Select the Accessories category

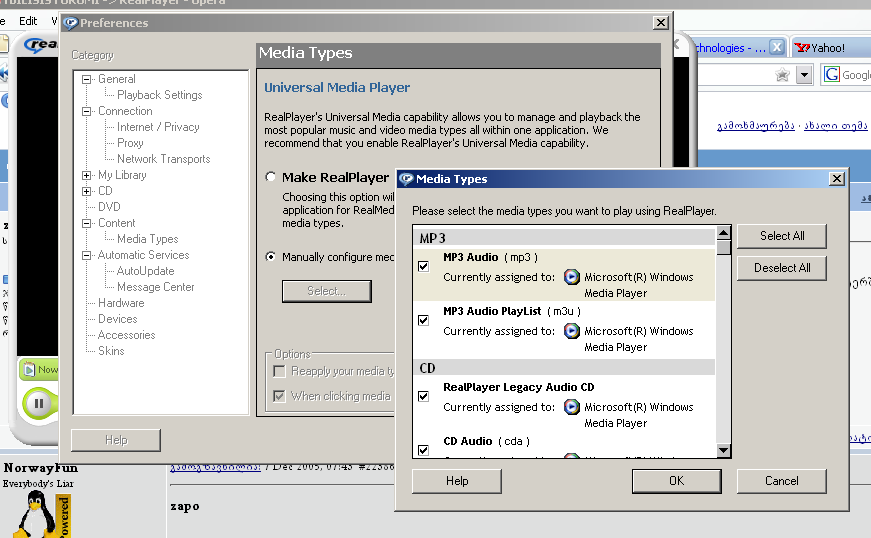(x=126, y=335)
